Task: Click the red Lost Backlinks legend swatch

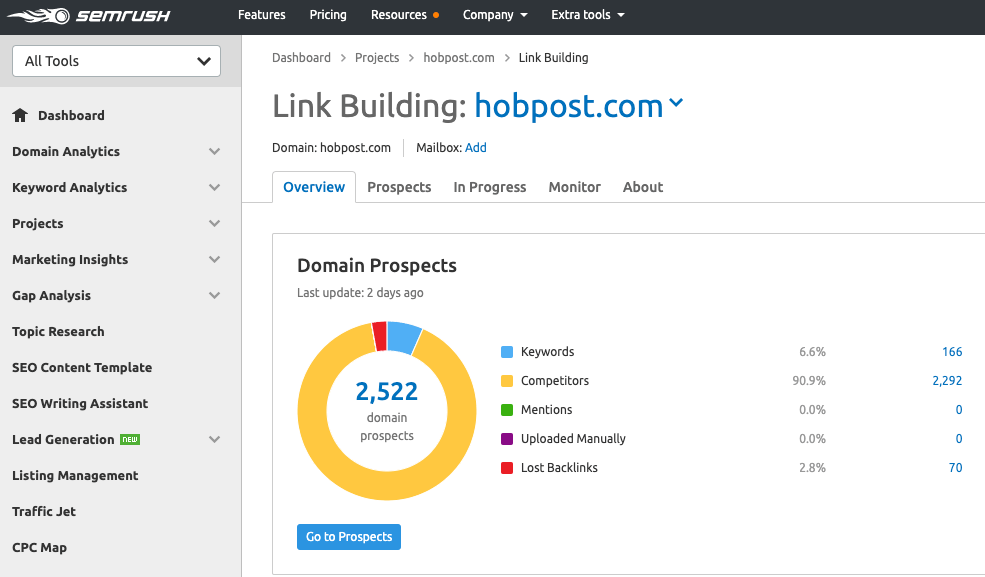Action: tap(507, 467)
